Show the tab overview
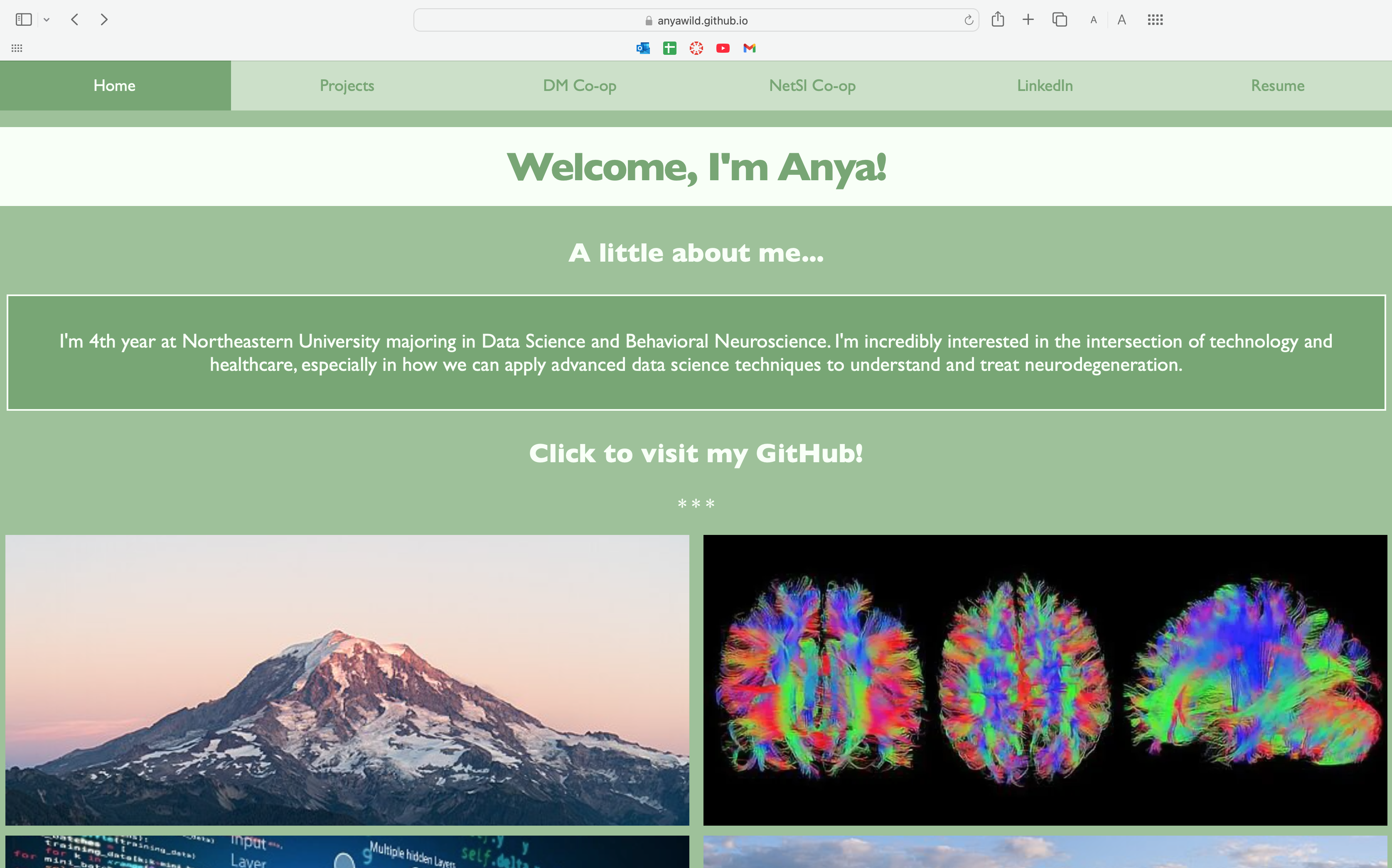 pos(1060,20)
